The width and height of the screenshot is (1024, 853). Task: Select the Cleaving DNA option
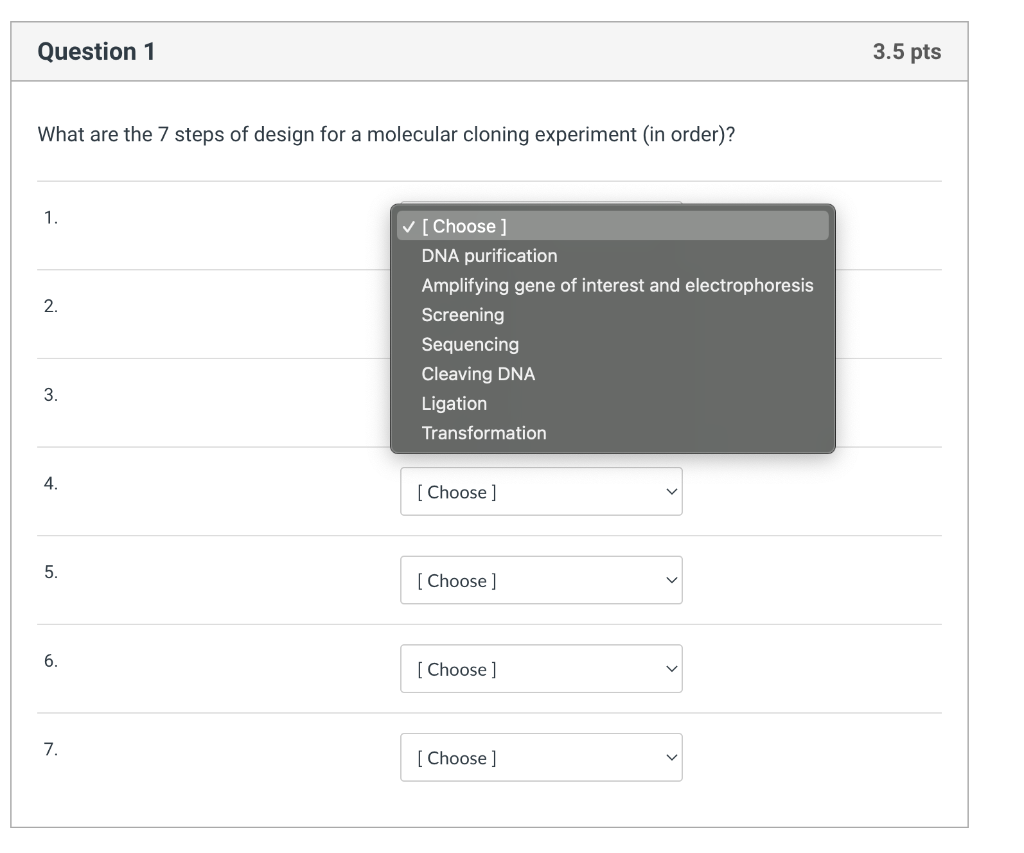pos(478,374)
